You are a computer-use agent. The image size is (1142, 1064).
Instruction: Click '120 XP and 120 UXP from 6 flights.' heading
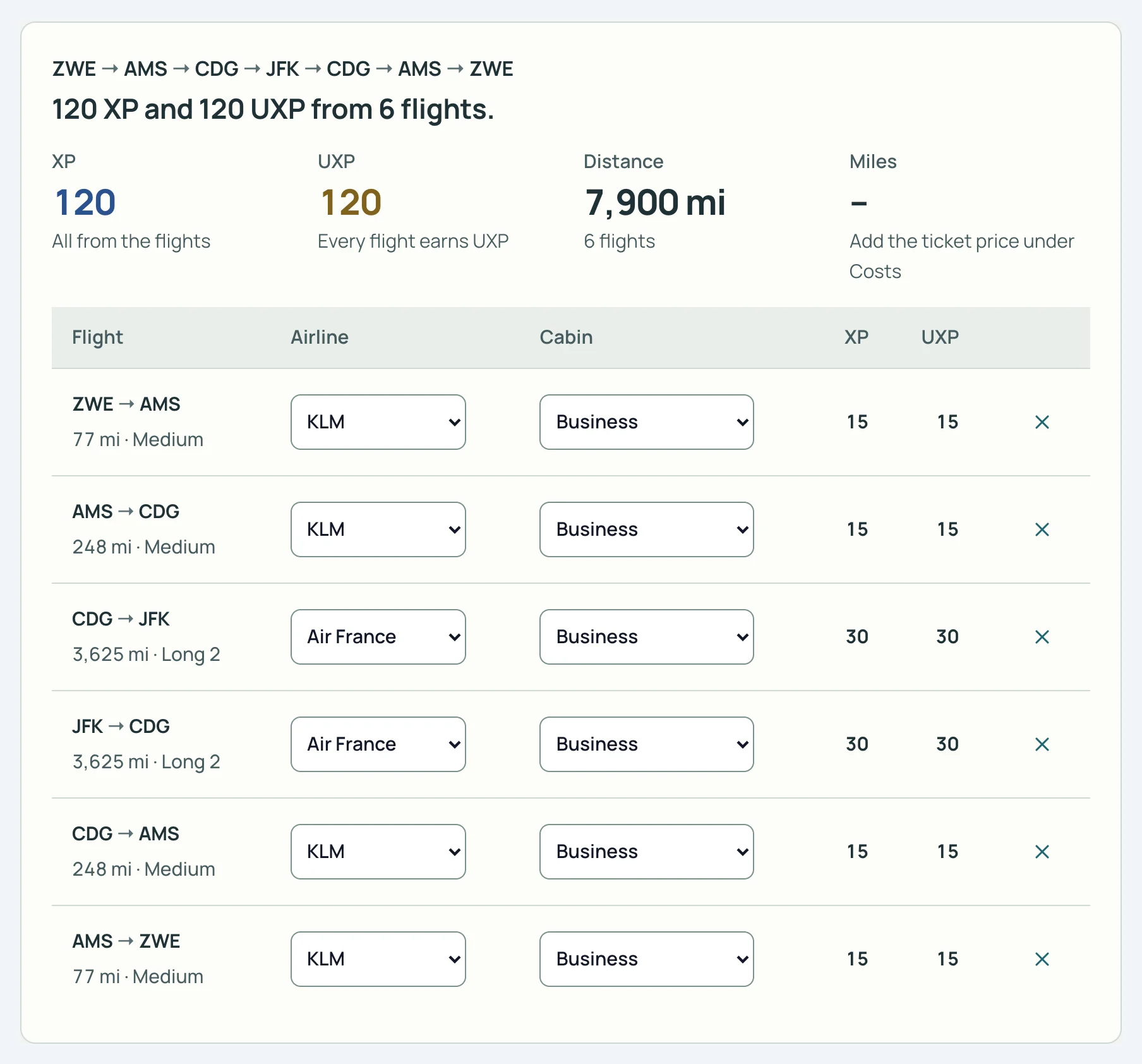[x=273, y=109]
